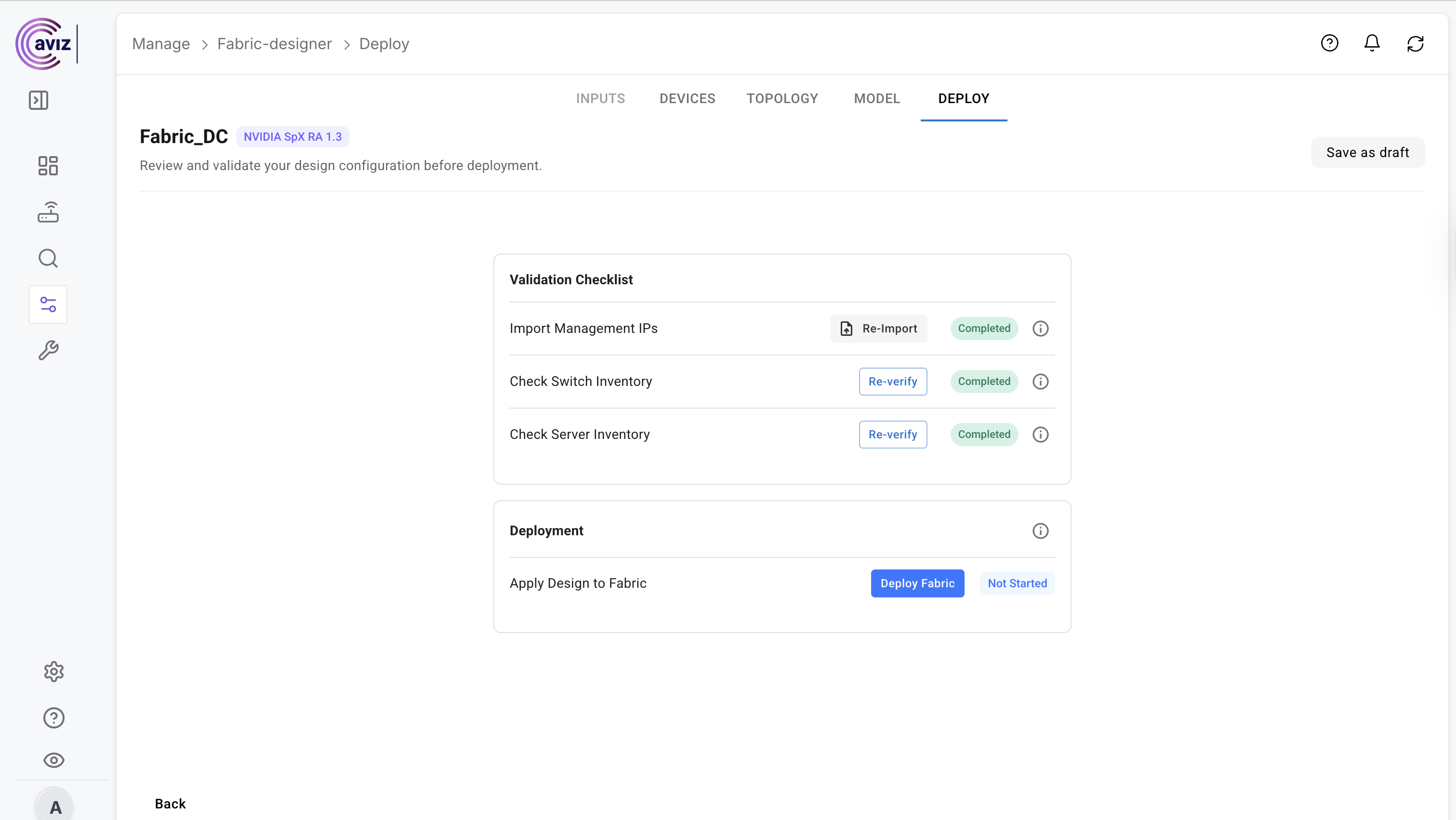
Task: Switch to the TOPOLOGY tab
Action: [x=781, y=98]
